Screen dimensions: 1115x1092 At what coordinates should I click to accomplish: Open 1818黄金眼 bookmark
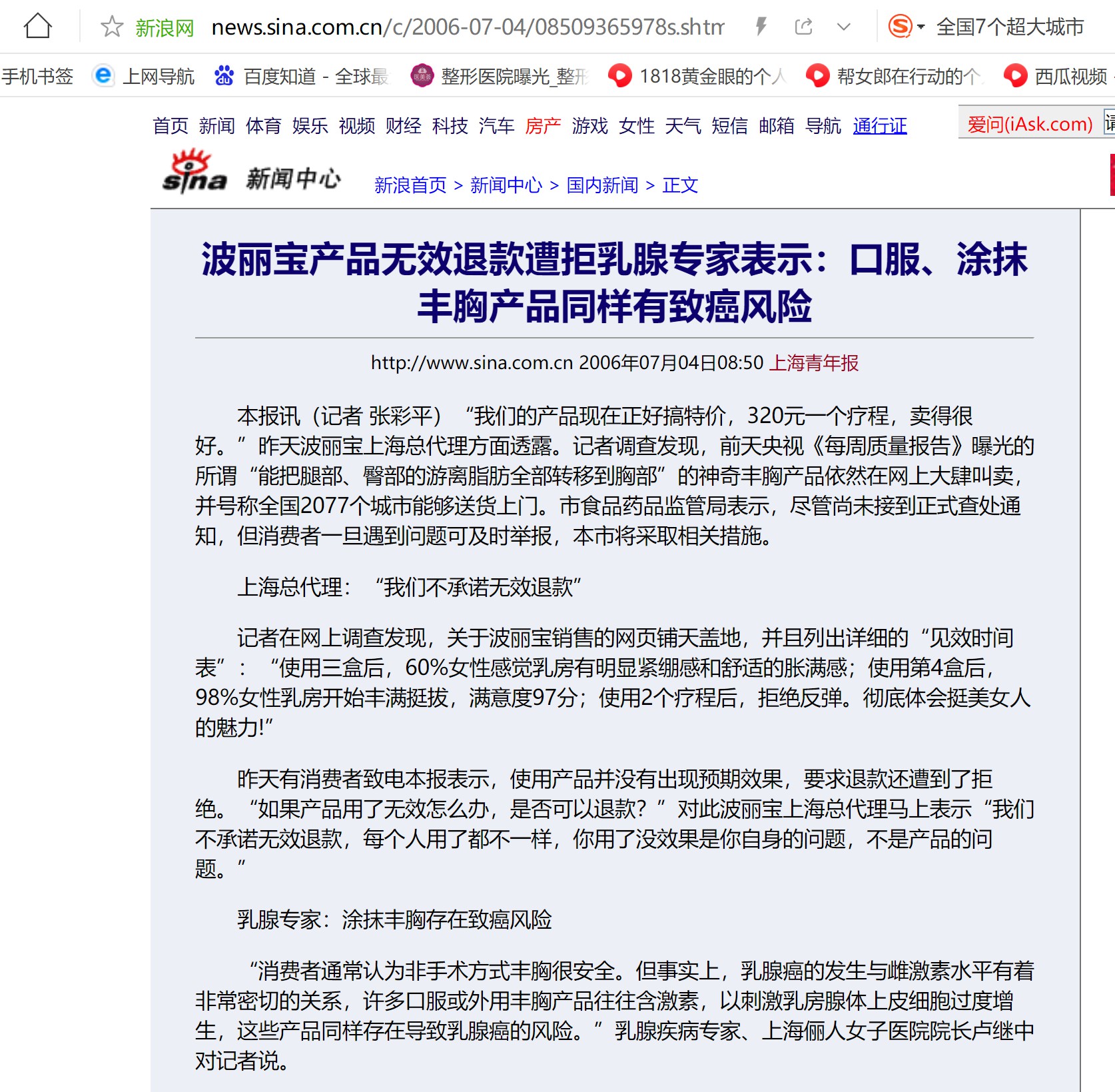click(x=697, y=77)
